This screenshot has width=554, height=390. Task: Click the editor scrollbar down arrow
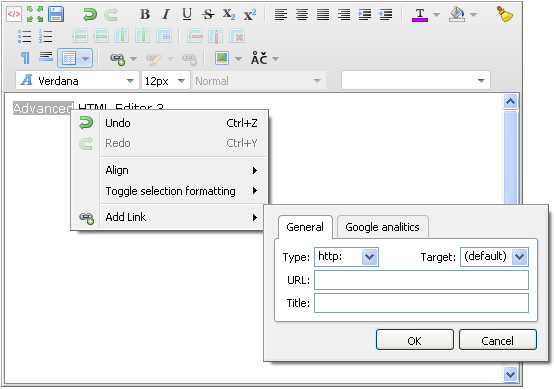510,374
